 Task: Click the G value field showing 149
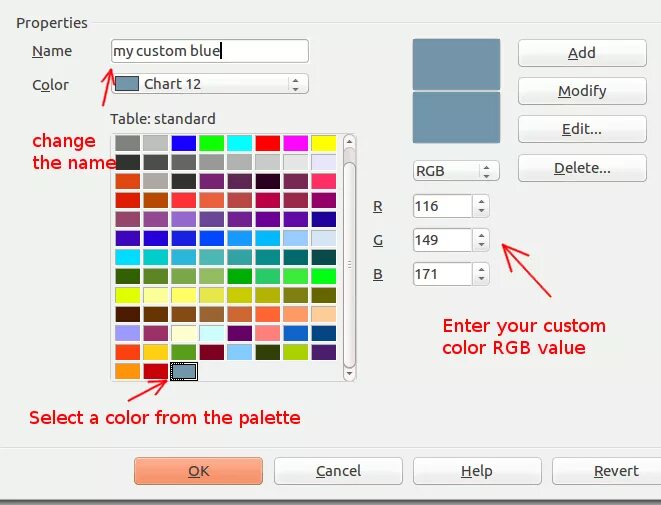(442, 240)
